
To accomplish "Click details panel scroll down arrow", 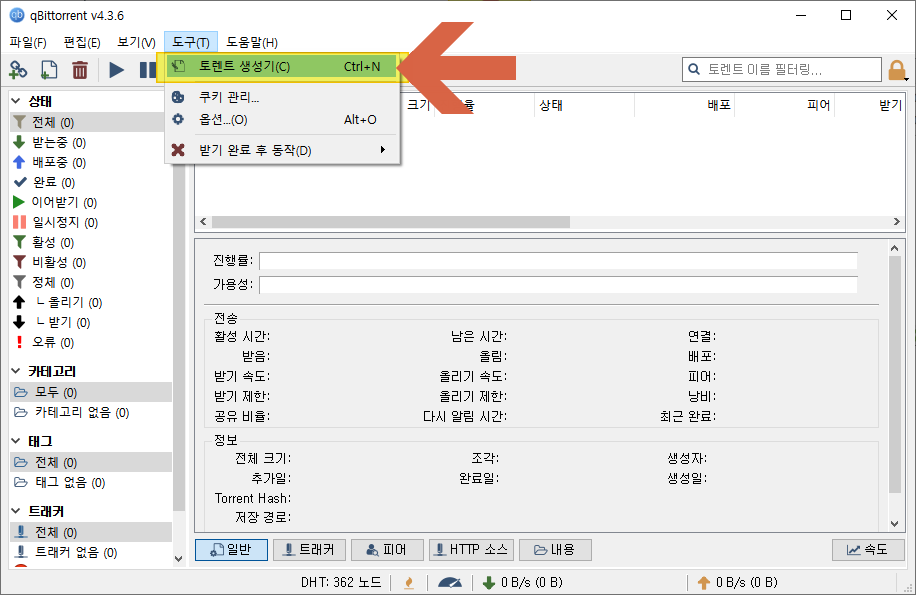I will click(x=894, y=524).
